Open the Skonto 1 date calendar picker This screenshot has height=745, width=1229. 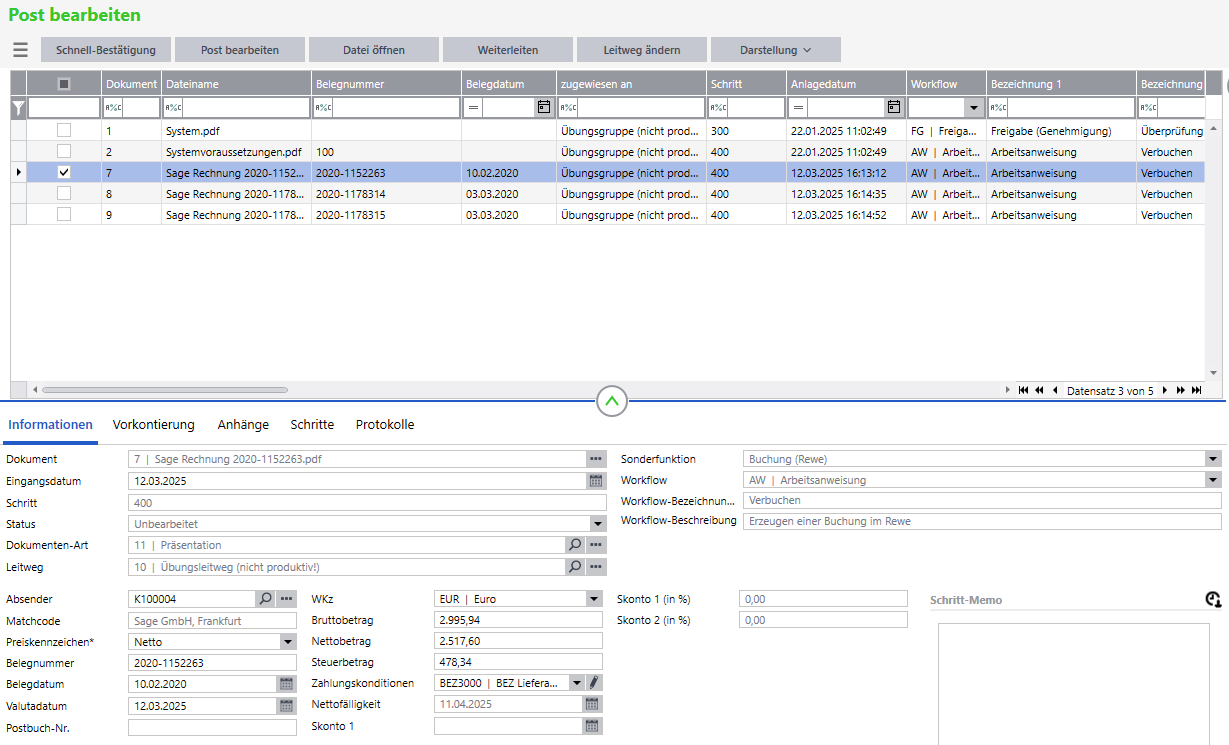594,726
